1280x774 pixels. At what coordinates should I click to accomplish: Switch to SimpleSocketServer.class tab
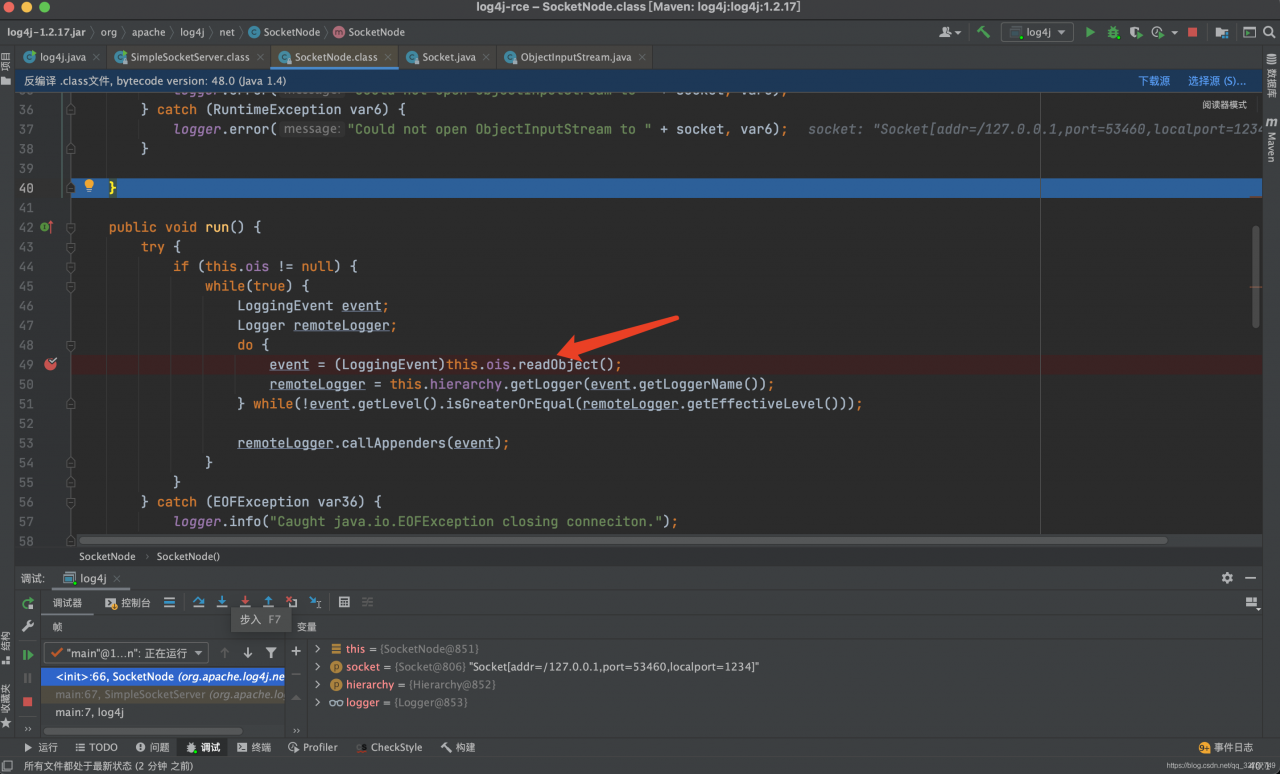point(190,57)
